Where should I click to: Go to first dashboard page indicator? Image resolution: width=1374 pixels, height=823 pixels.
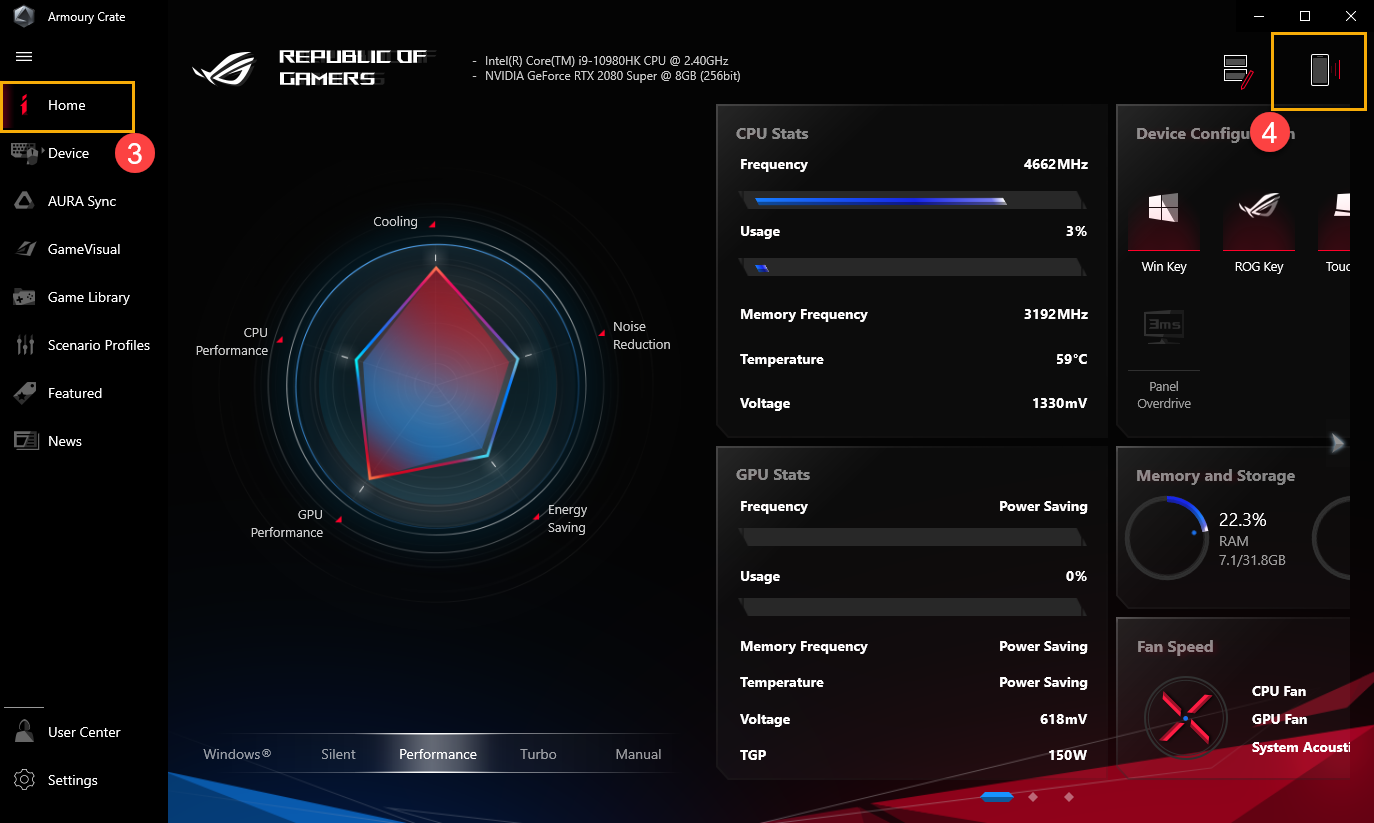coord(997,797)
